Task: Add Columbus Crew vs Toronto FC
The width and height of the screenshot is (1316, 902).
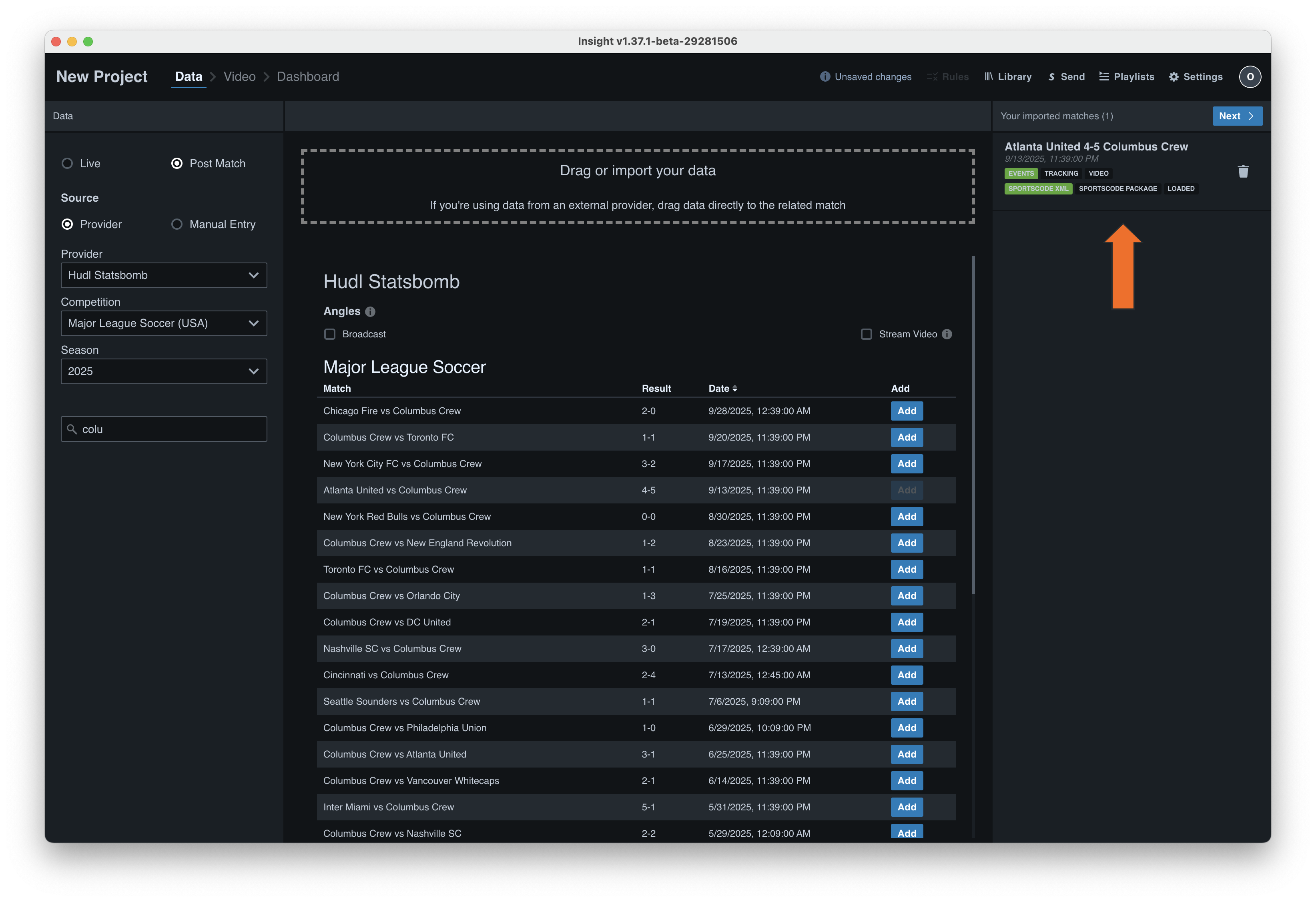Action: [907, 438]
